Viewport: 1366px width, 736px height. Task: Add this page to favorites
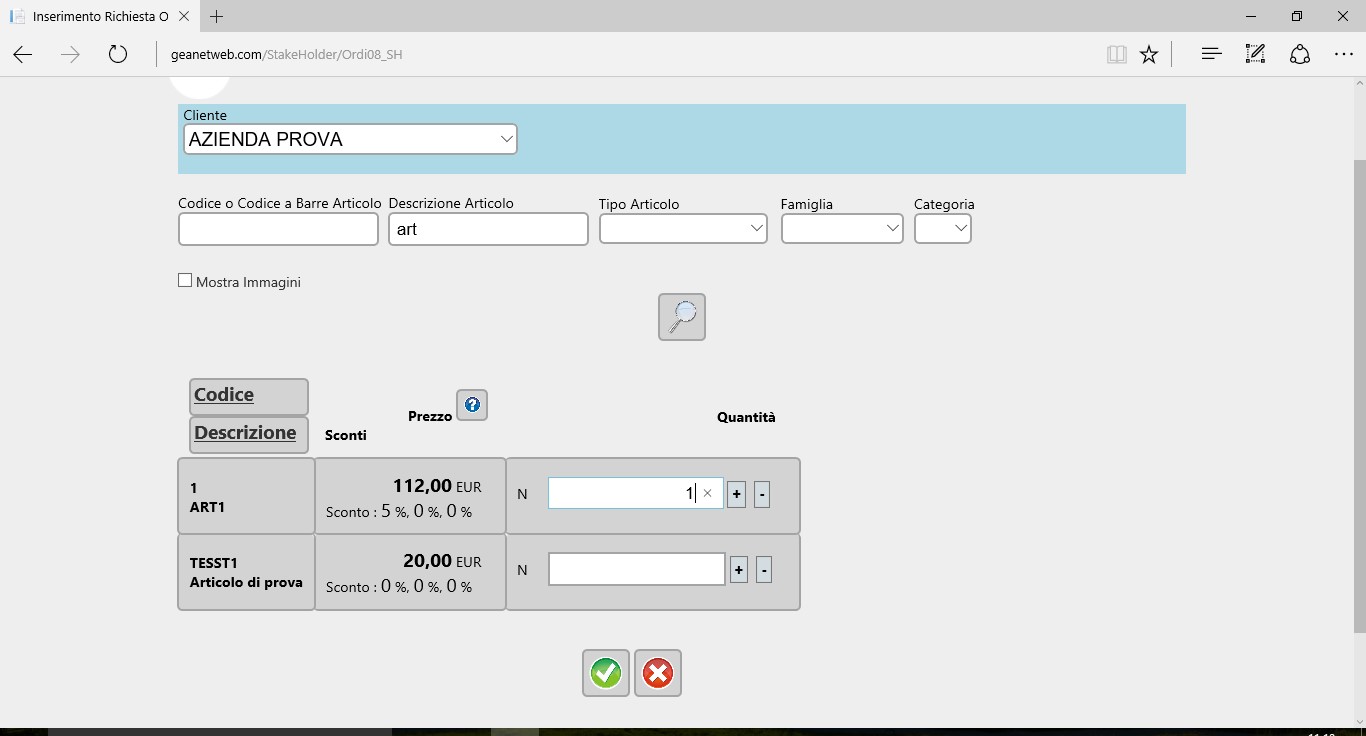coord(1149,54)
